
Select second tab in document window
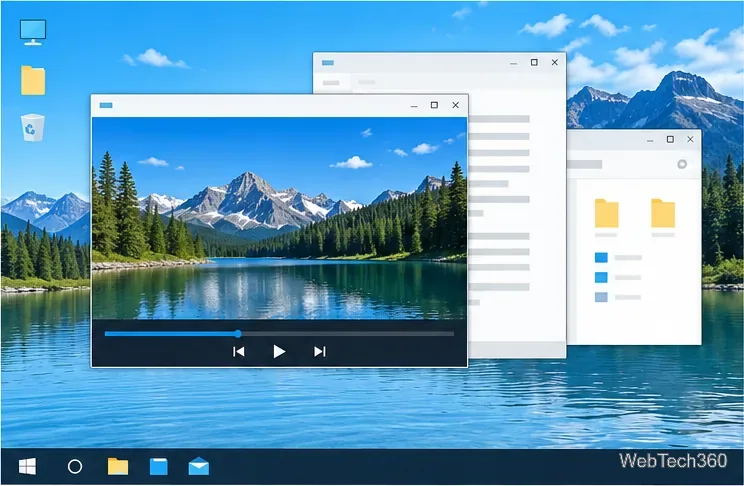pyautogui.click(x=367, y=82)
